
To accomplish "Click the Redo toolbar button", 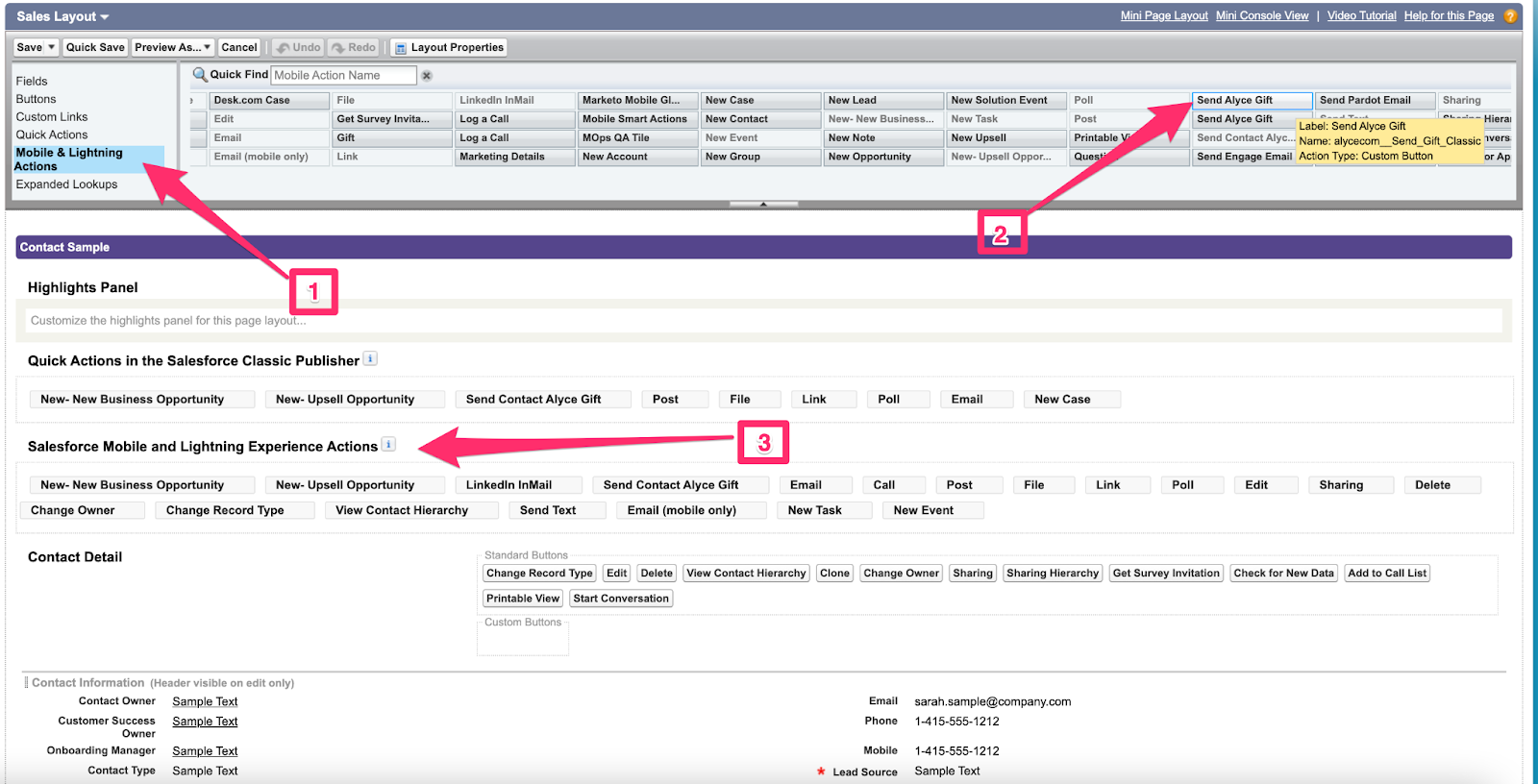I will pyautogui.click(x=353, y=47).
